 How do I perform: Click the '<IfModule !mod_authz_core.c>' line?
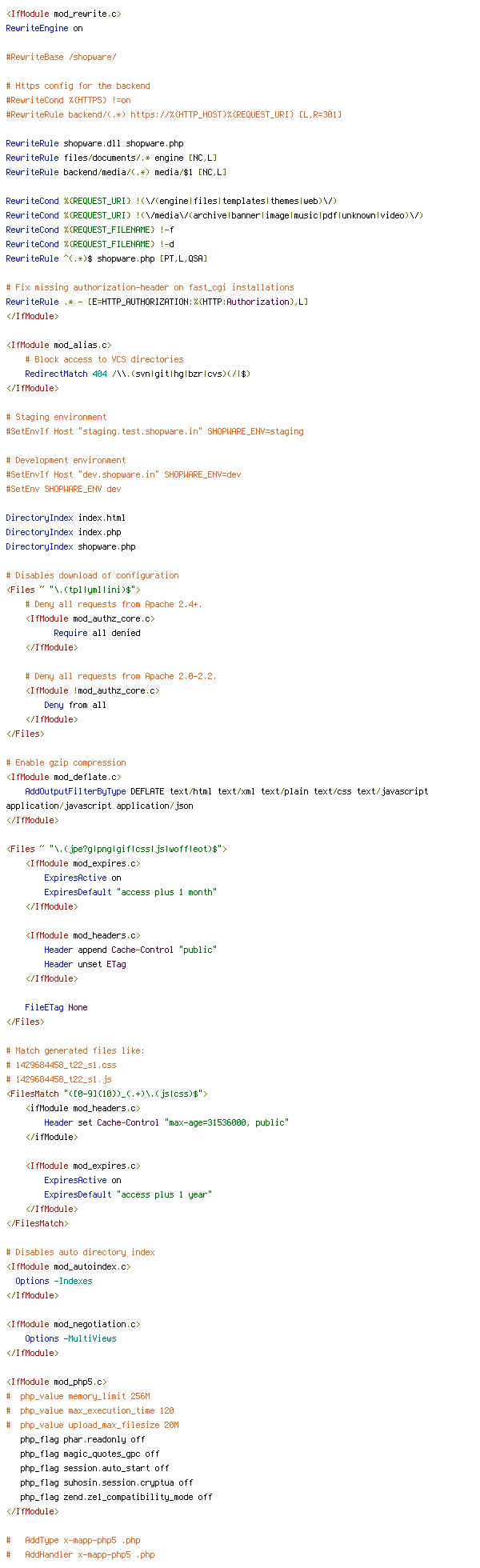point(92,690)
